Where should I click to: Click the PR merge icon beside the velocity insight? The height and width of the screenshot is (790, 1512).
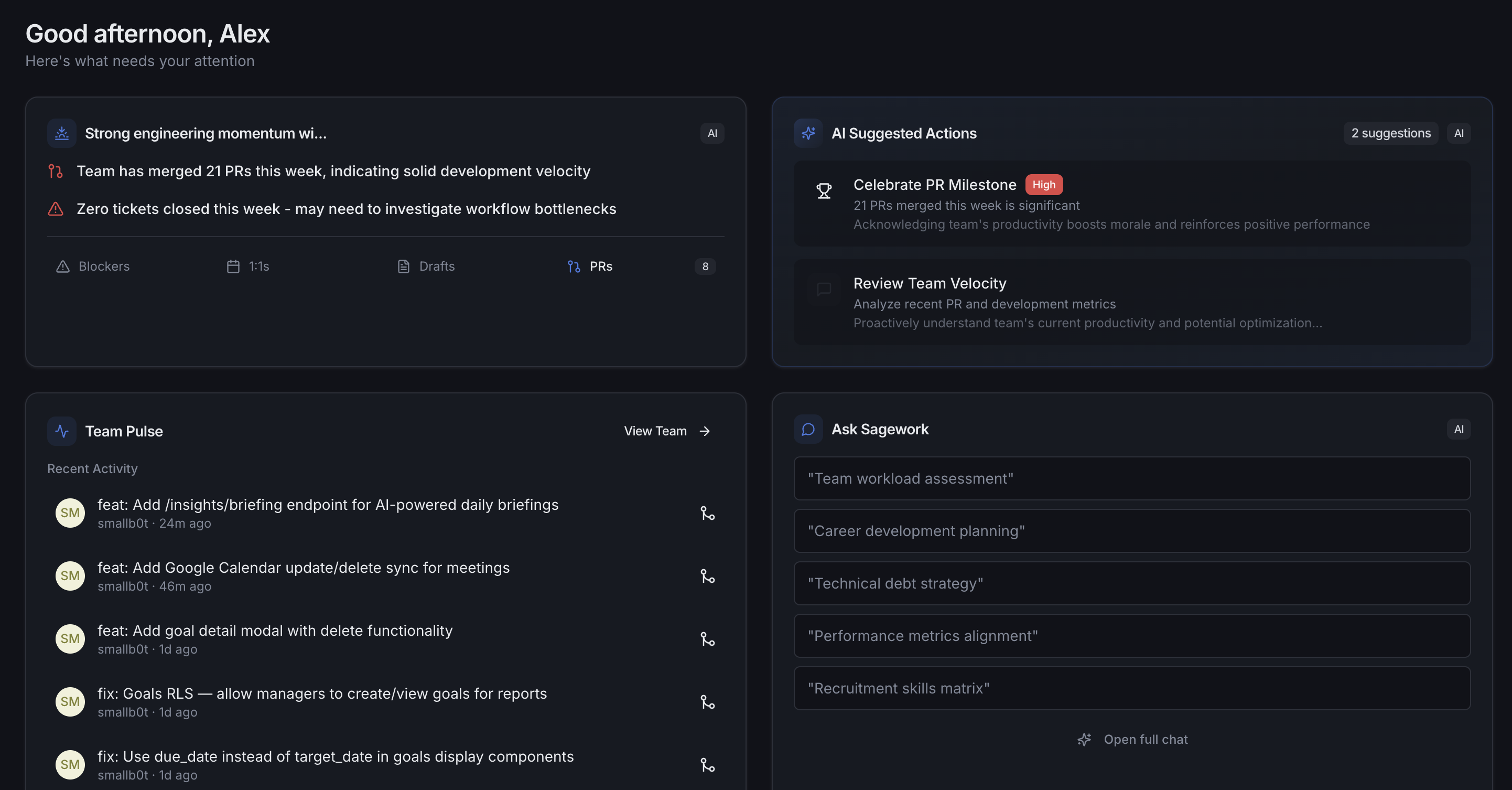56,171
